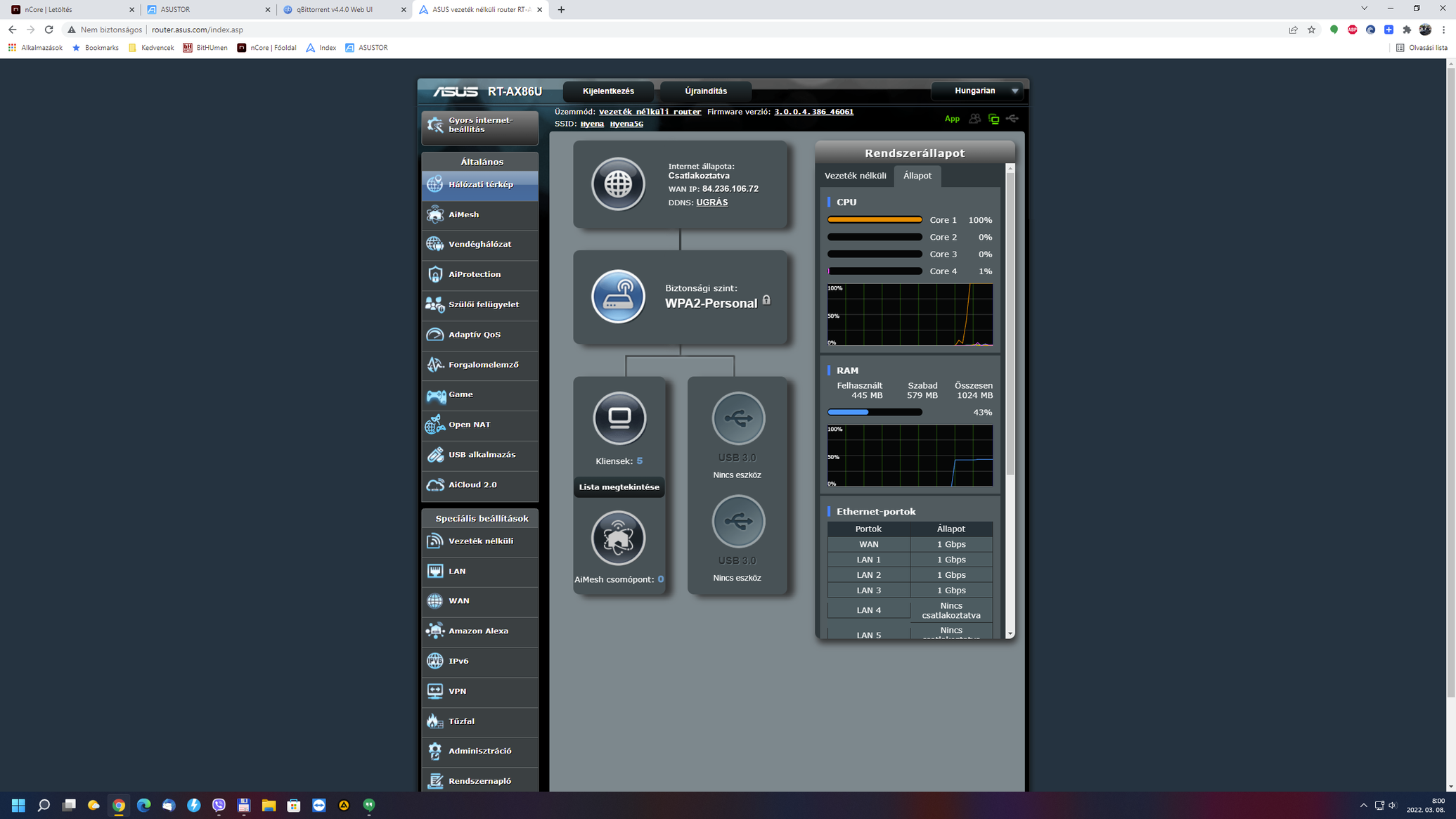This screenshot has width=1456, height=819.
Task: Click the USB status icon in header
Action: coord(1012,119)
